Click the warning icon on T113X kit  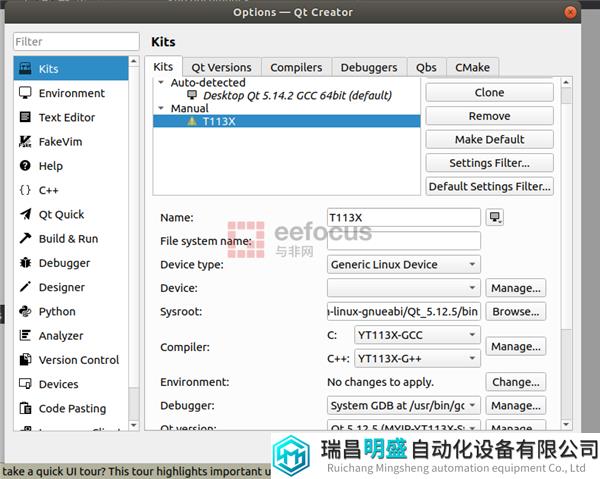[192, 121]
